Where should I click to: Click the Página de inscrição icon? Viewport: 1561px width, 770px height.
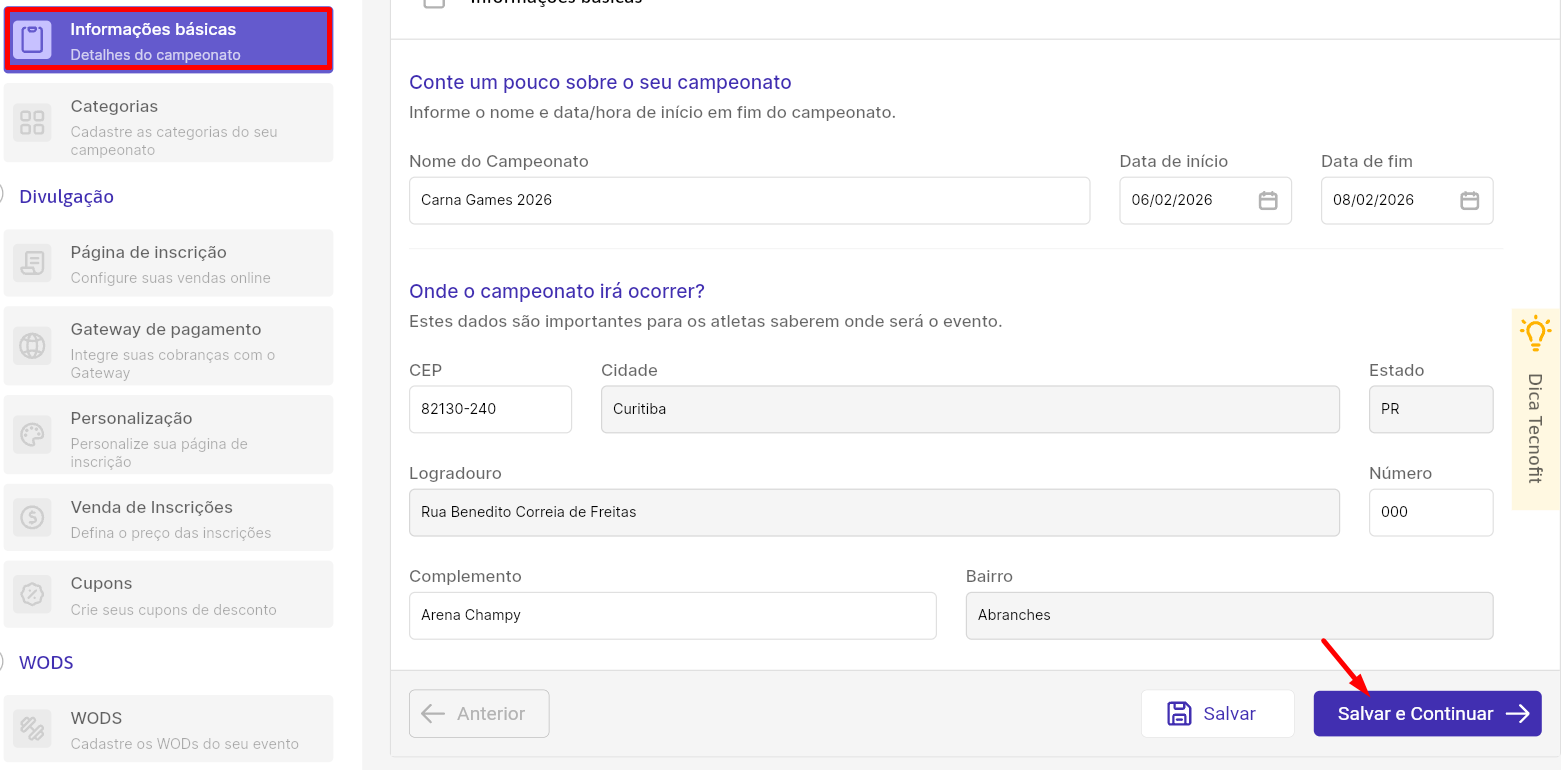[x=32, y=263]
